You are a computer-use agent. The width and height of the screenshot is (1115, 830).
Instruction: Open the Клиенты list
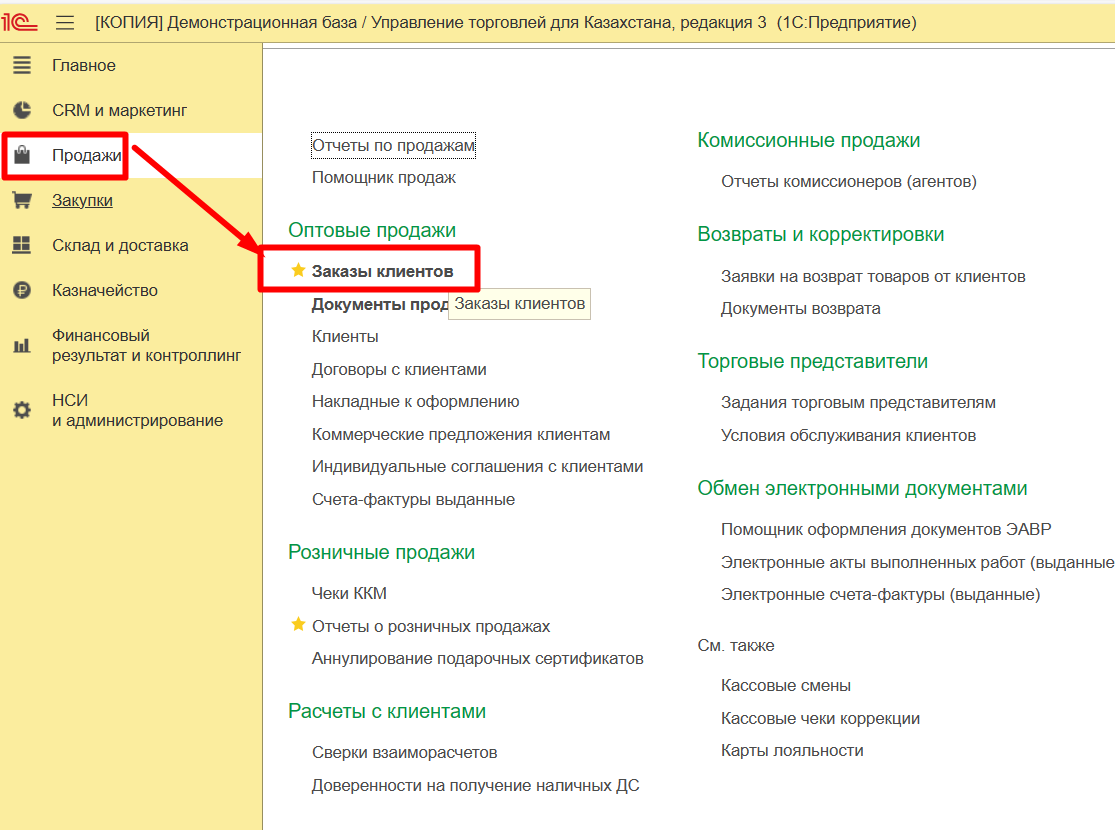click(345, 337)
